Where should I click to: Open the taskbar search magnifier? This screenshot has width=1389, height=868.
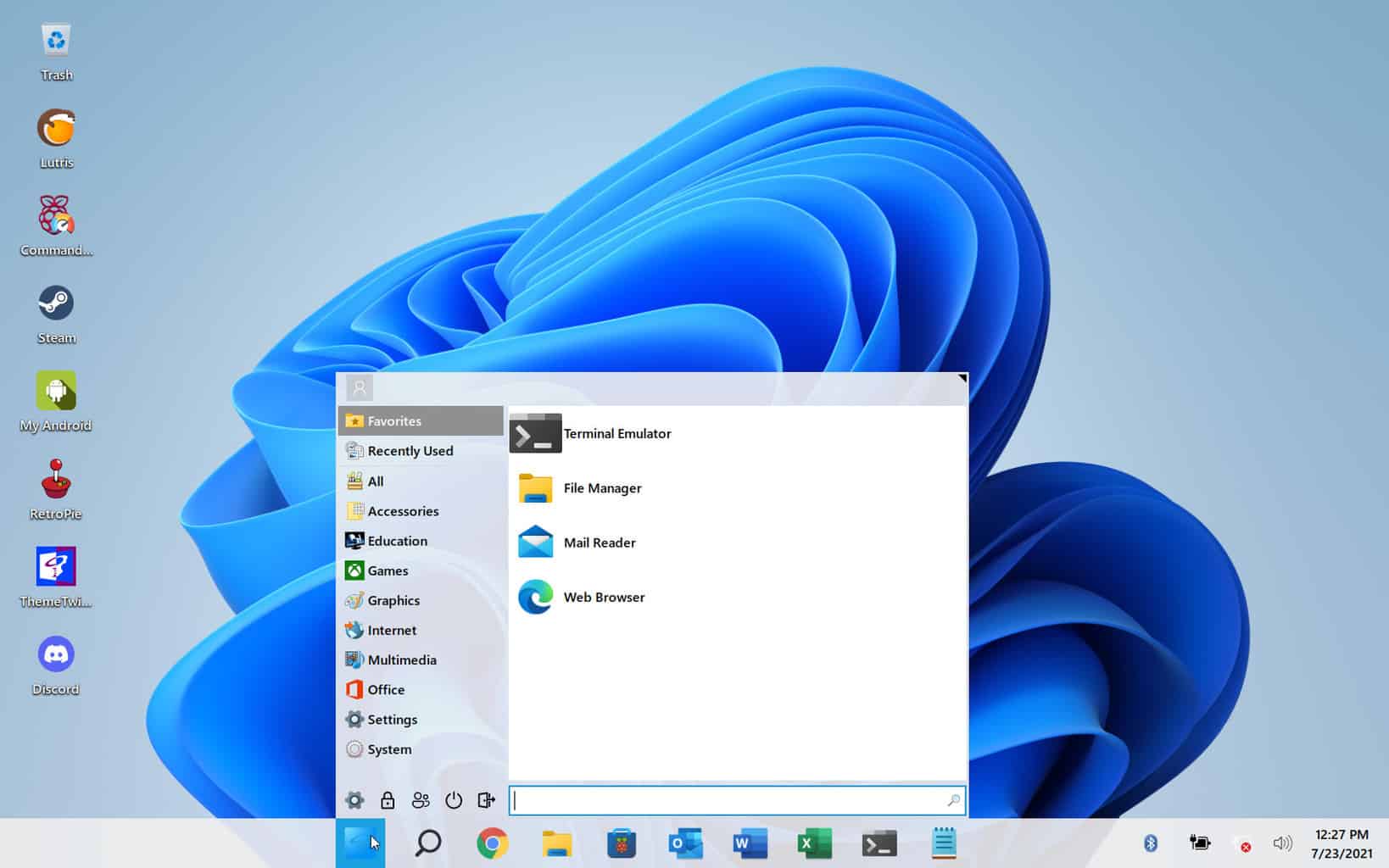[428, 843]
